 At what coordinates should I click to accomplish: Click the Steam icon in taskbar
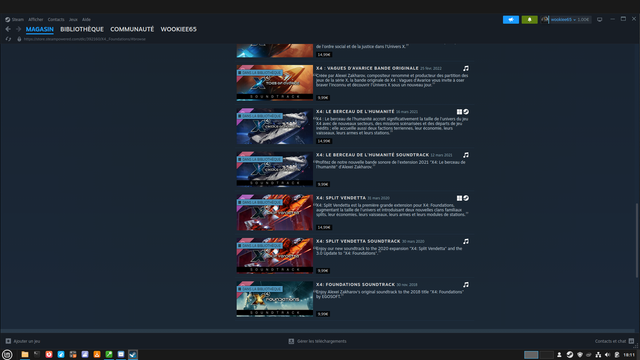tap(133, 355)
